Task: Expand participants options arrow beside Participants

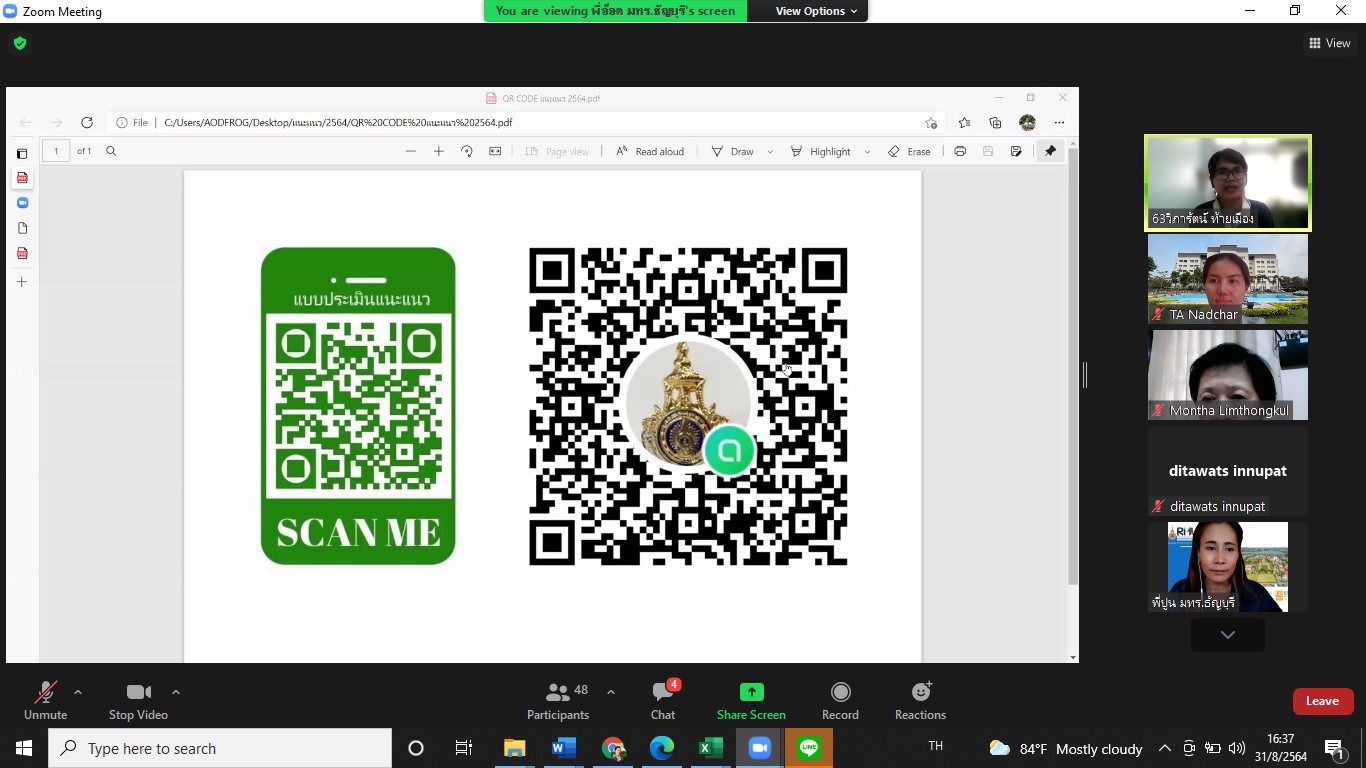Action: point(611,692)
